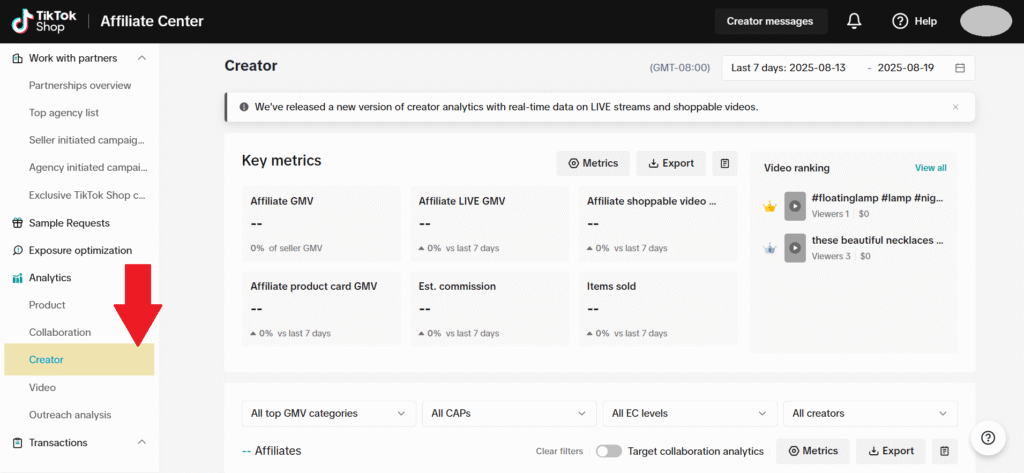Open the All EC levels dropdown
This screenshot has width=1024, height=473.
tap(688, 413)
